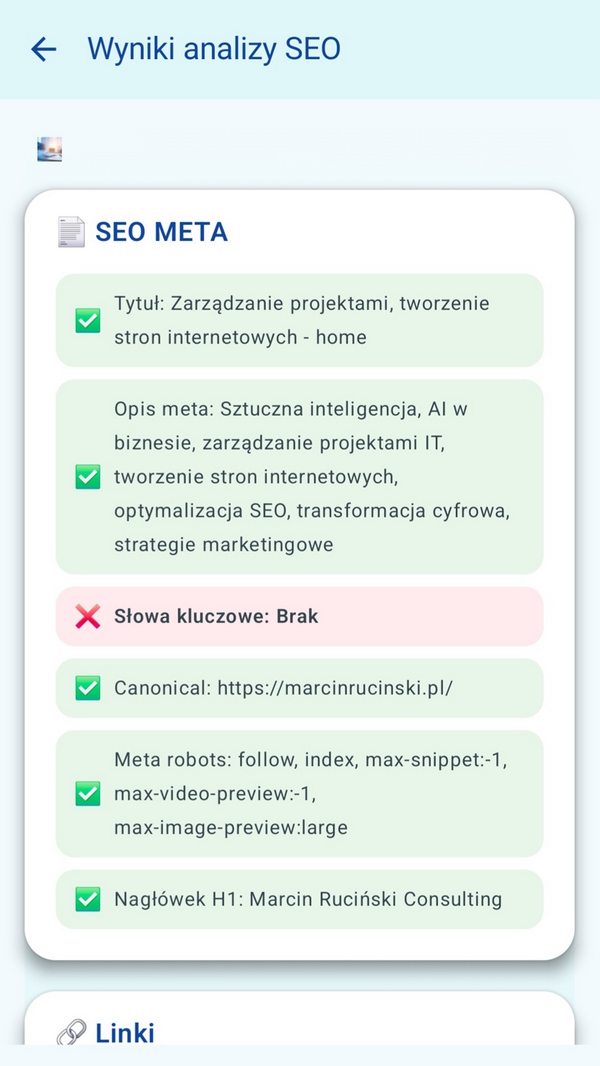The width and height of the screenshot is (600, 1066).
Task: Click the red Słowa kluczowe: Brak banner
Action: click(x=300, y=616)
